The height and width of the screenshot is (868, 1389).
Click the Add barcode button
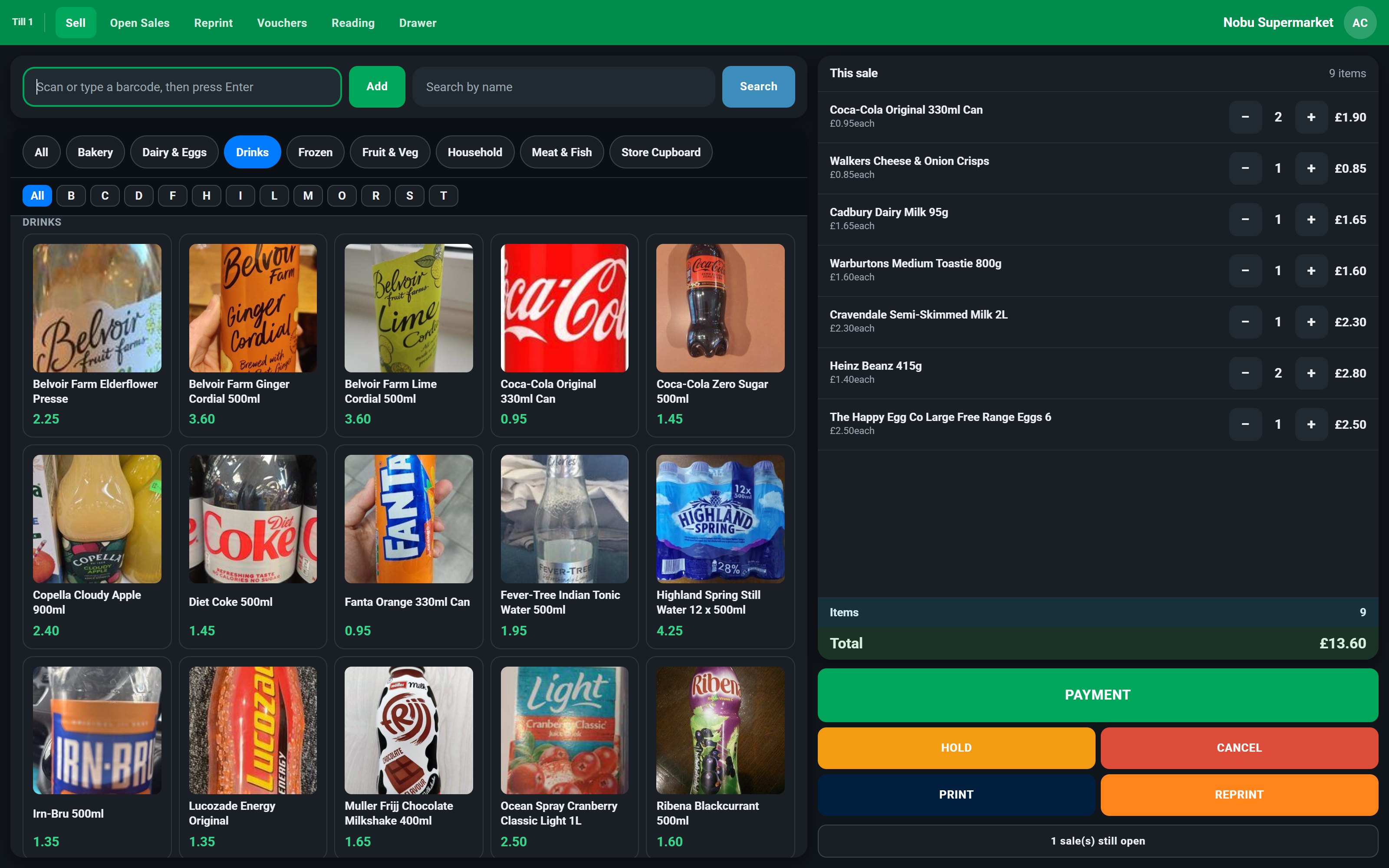[377, 87]
